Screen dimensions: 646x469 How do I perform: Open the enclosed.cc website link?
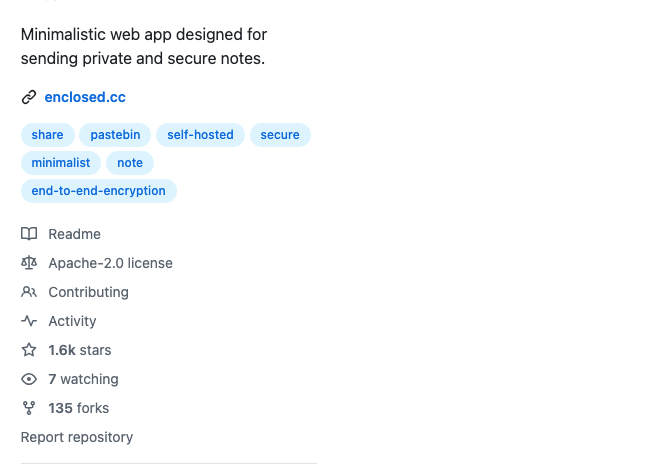pyautogui.click(x=85, y=98)
